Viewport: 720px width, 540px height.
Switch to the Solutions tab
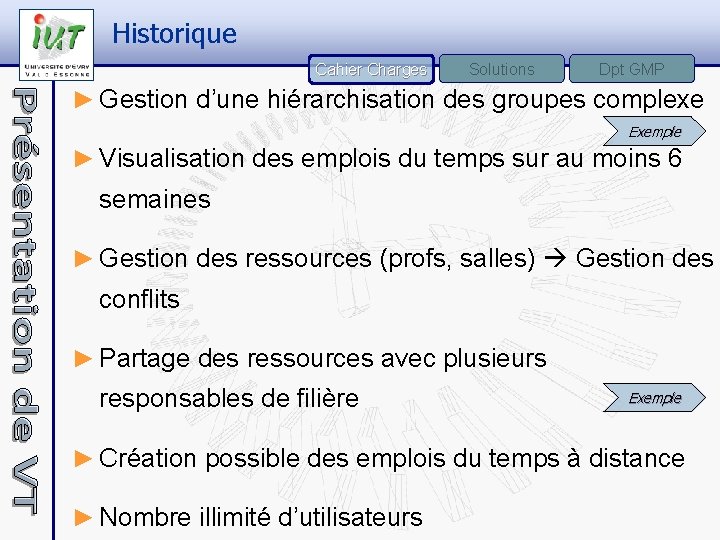[x=501, y=69]
